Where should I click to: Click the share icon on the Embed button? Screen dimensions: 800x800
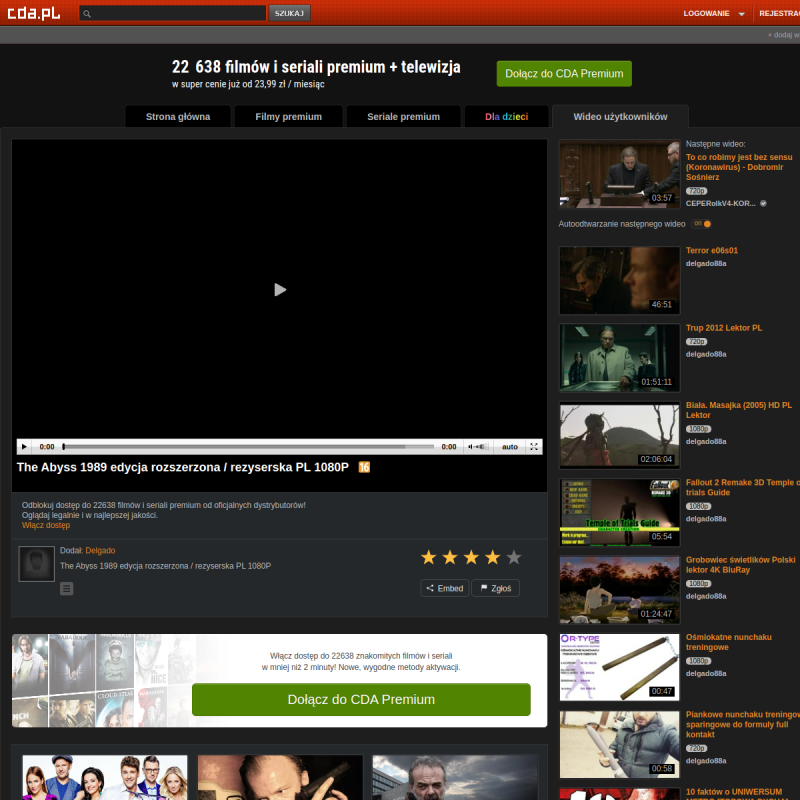[x=430, y=588]
